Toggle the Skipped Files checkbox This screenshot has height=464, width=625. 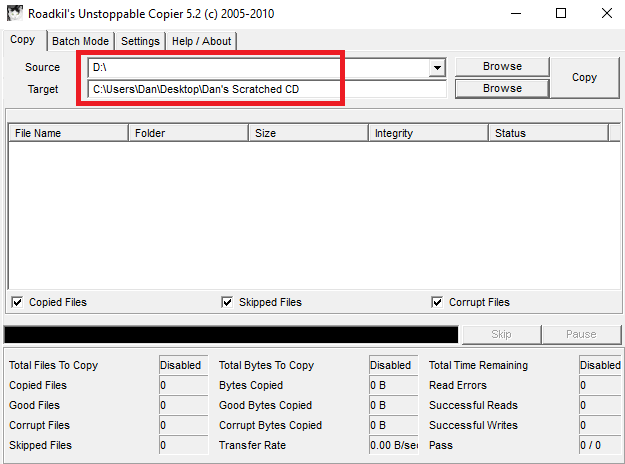pos(227,302)
